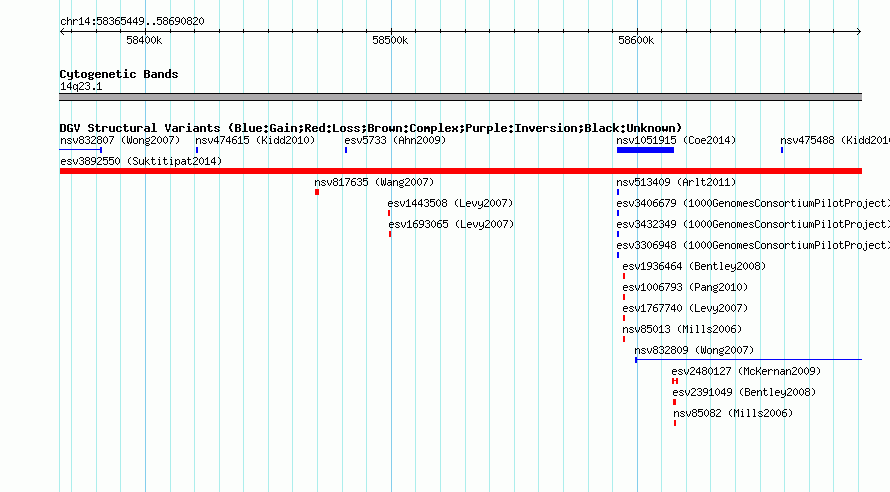Click the red nsv817635 loss marker
This screenshot has width=890, height=492.
317,192
